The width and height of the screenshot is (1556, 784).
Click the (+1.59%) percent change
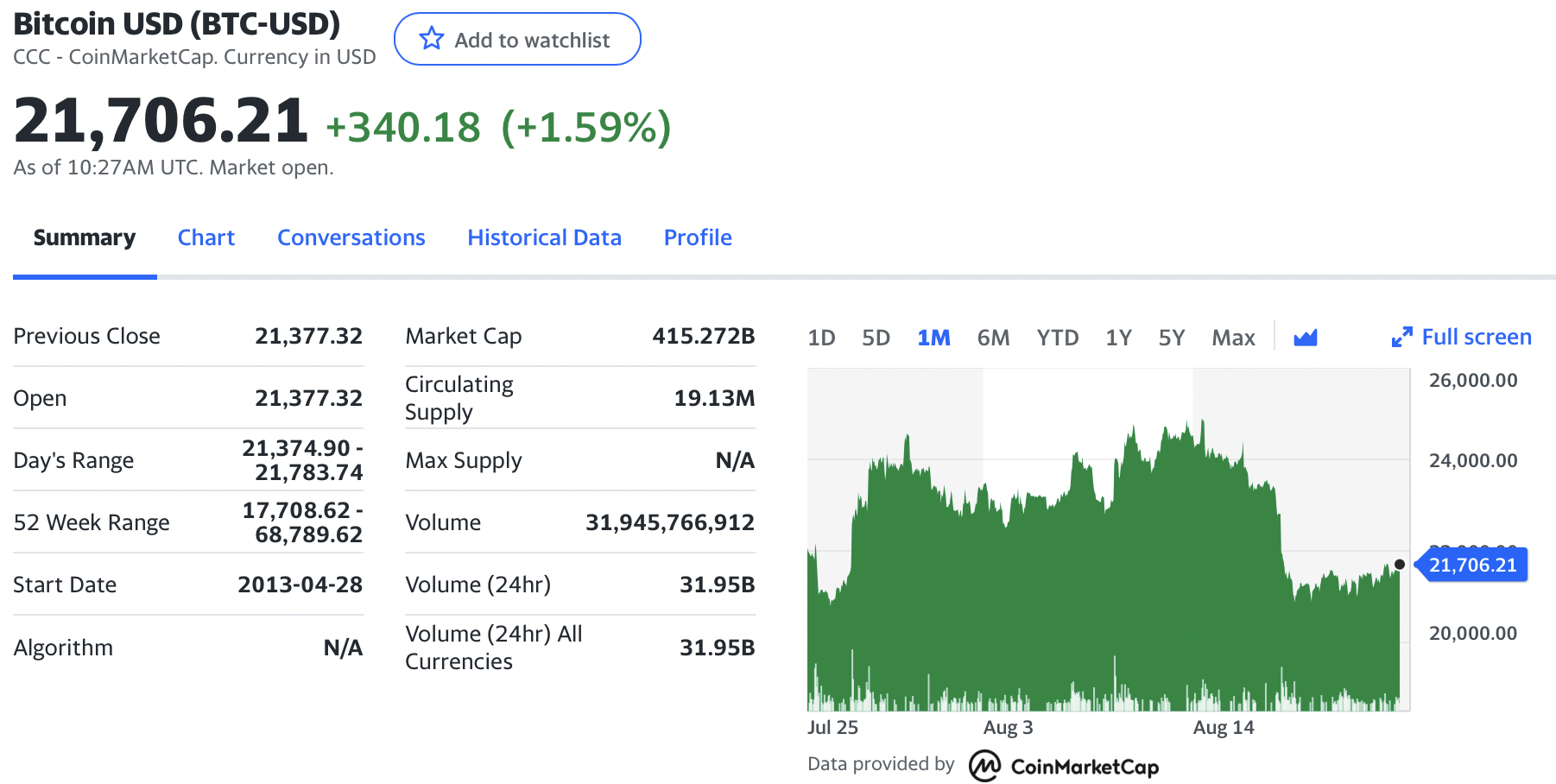pos(586,128)
